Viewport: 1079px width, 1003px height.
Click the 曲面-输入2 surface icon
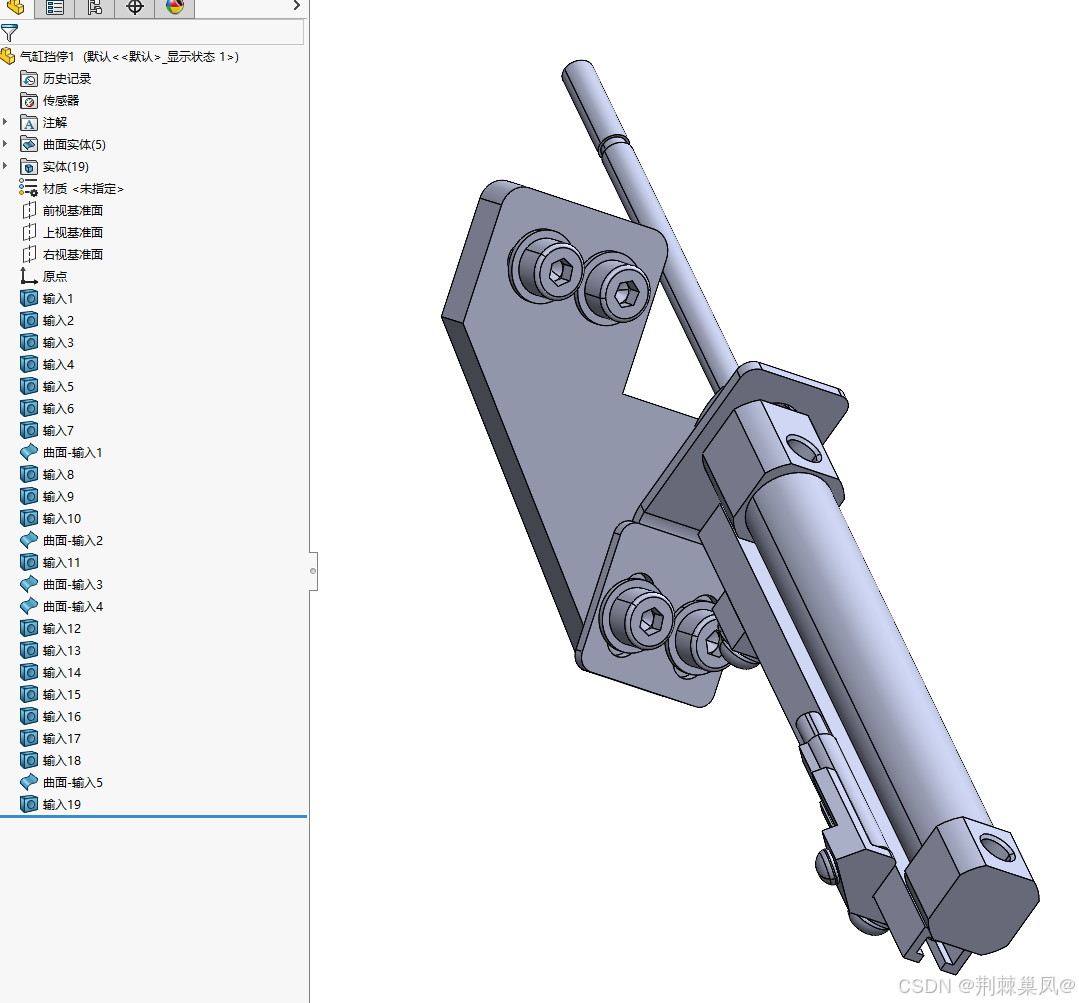pos(29,541)
